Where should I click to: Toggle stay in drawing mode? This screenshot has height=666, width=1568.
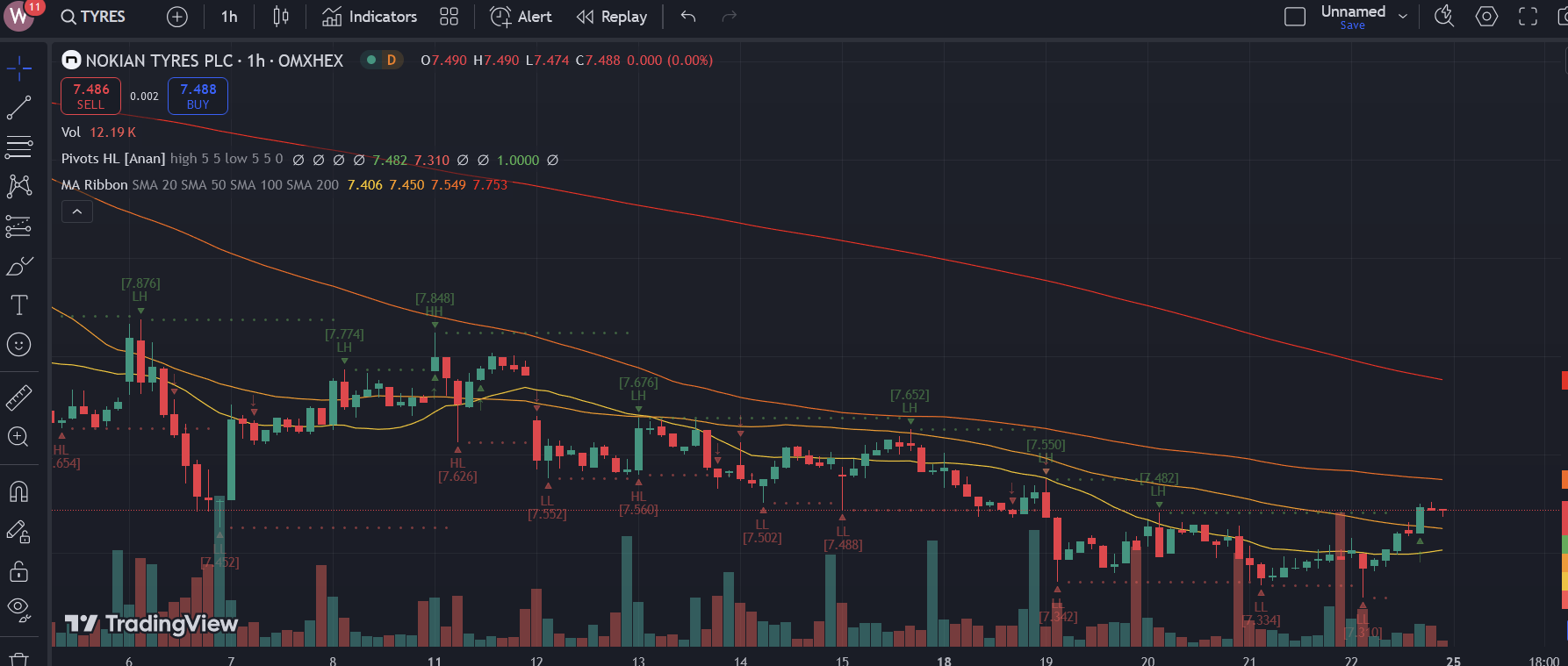coord(19,531)
